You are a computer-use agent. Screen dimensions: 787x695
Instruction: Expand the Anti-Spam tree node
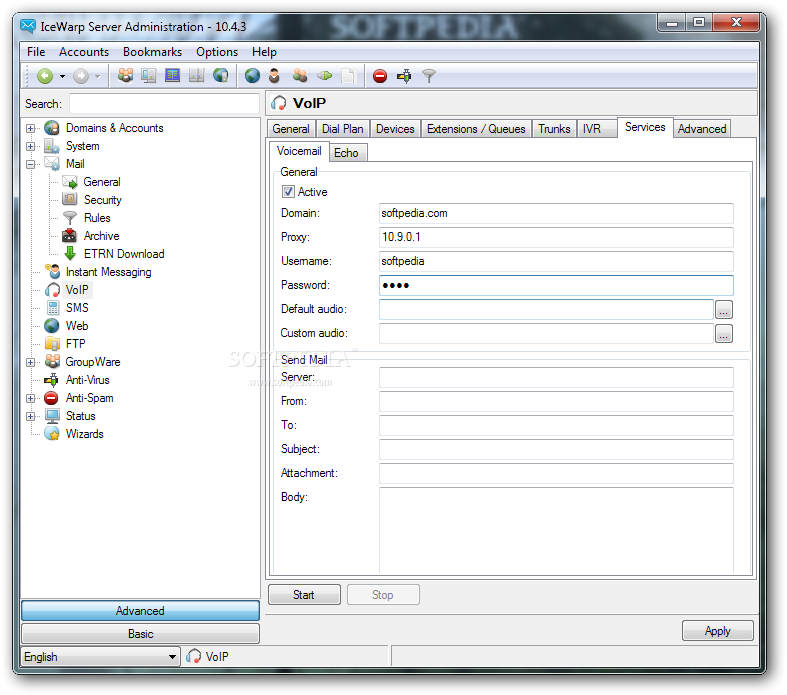pyautogui.click(x=31, y=398)
